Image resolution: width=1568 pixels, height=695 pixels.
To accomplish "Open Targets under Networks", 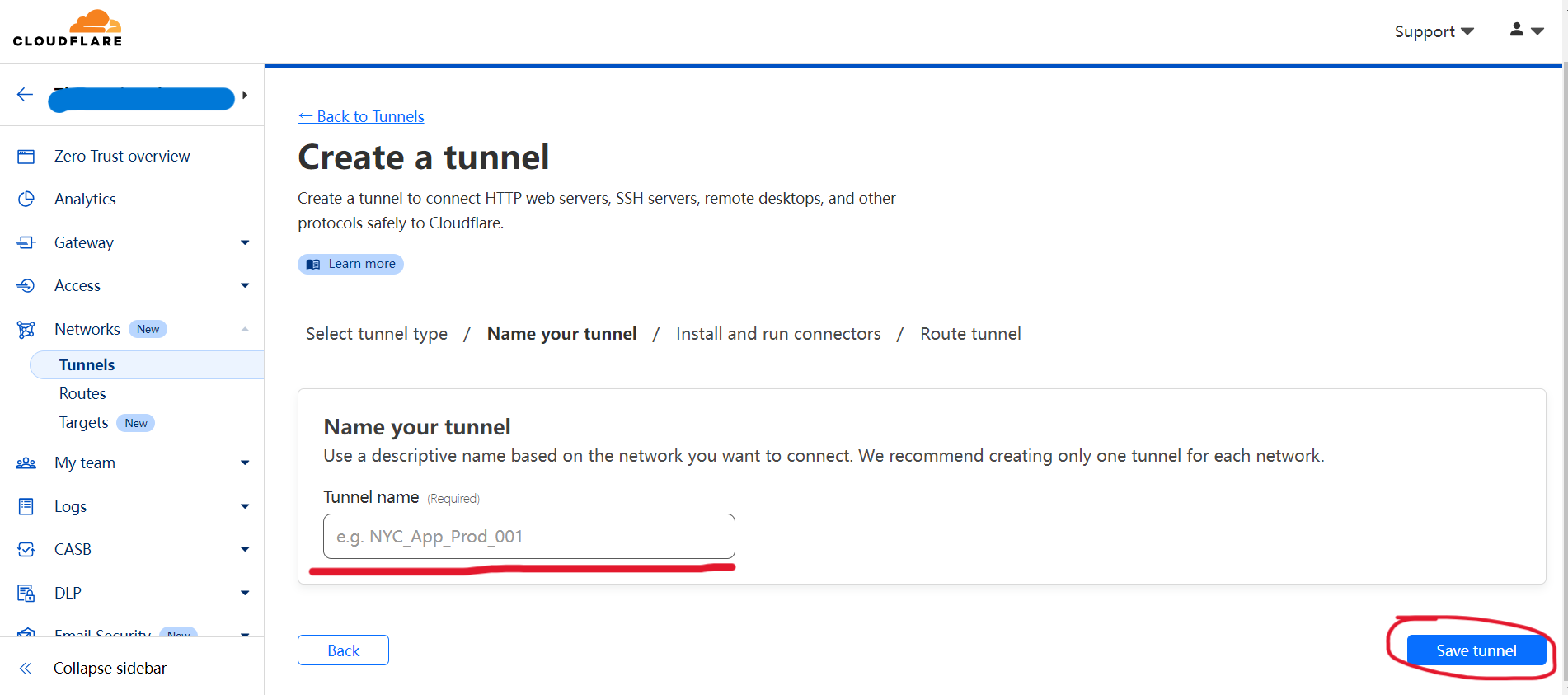I will [x=83, y=423].
